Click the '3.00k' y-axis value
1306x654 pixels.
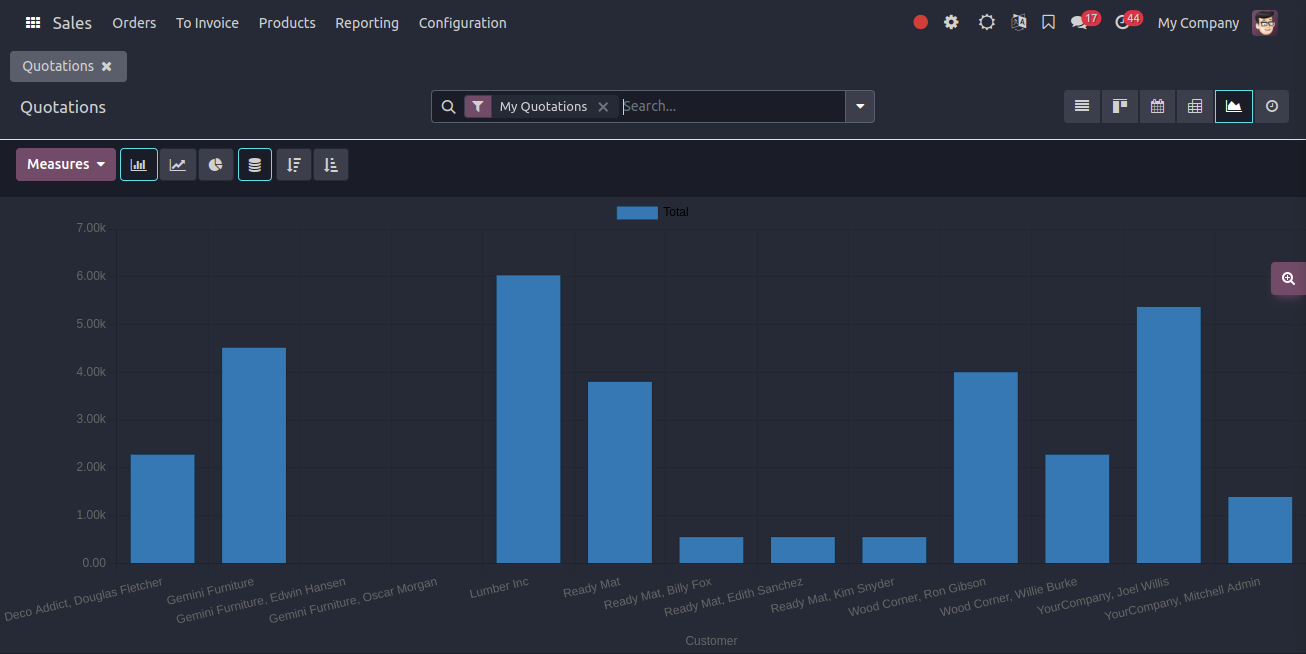tap(90, 419)
